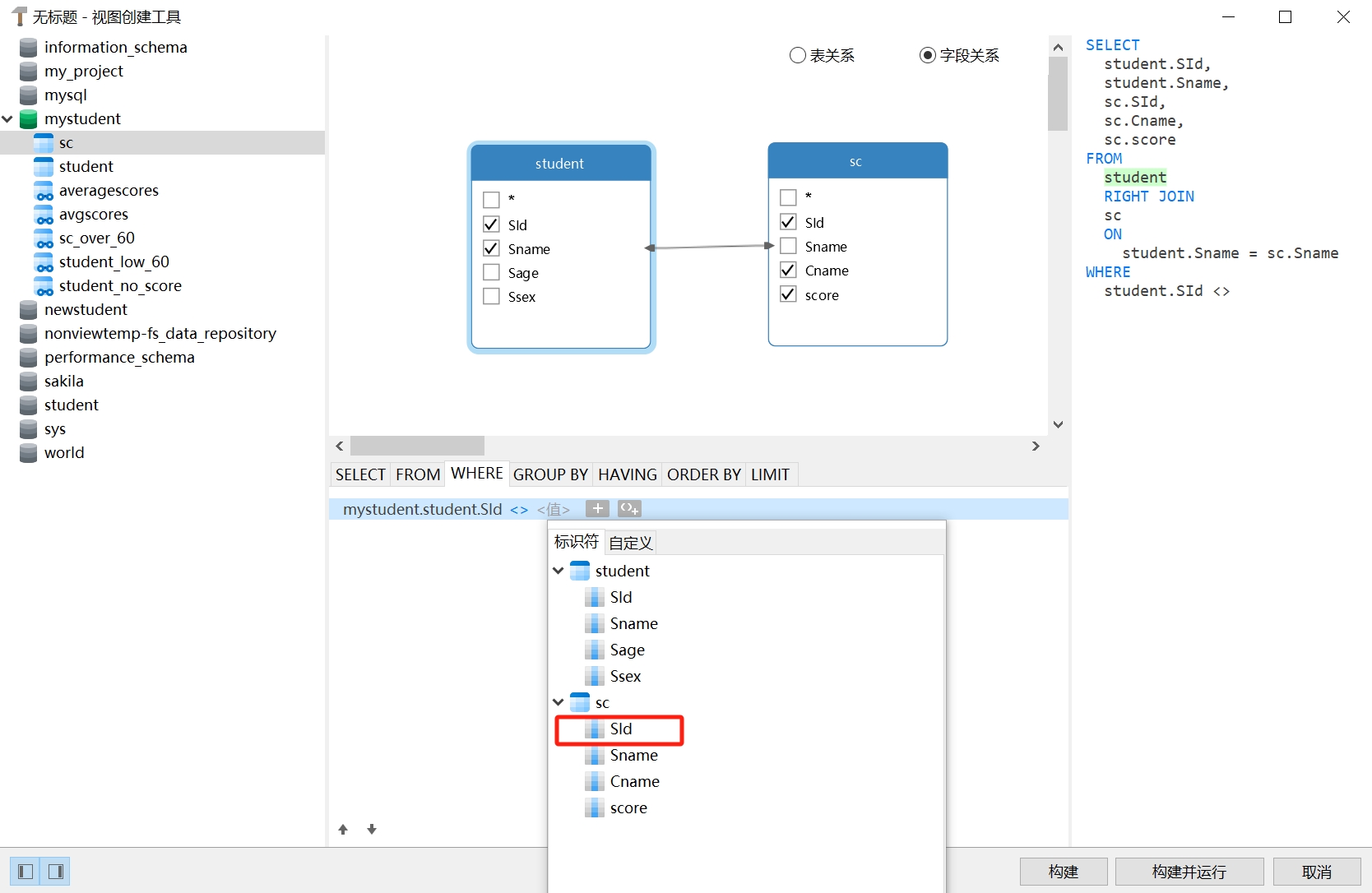This screenshot has width=1372, height=893.
Task: Check the Sage box in the student table
Action: (x=492, y=273)
